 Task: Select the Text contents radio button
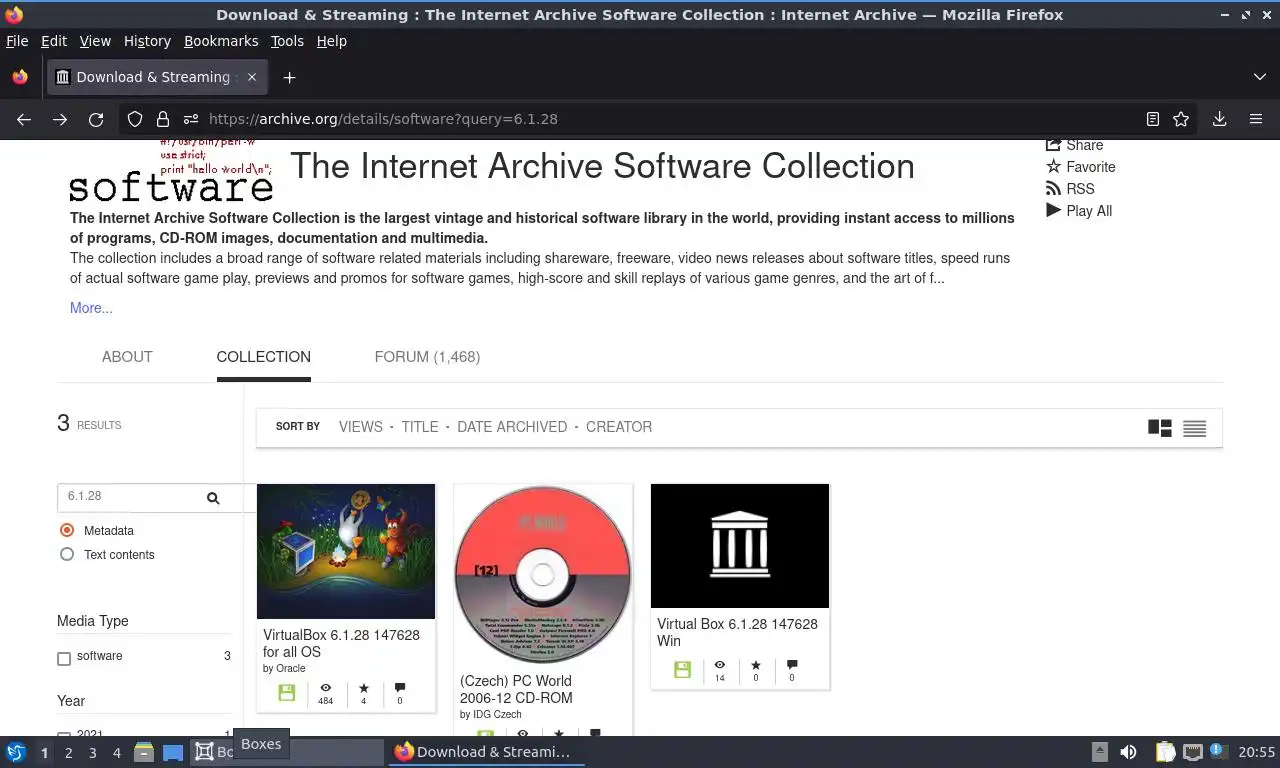tap(67, 554)
